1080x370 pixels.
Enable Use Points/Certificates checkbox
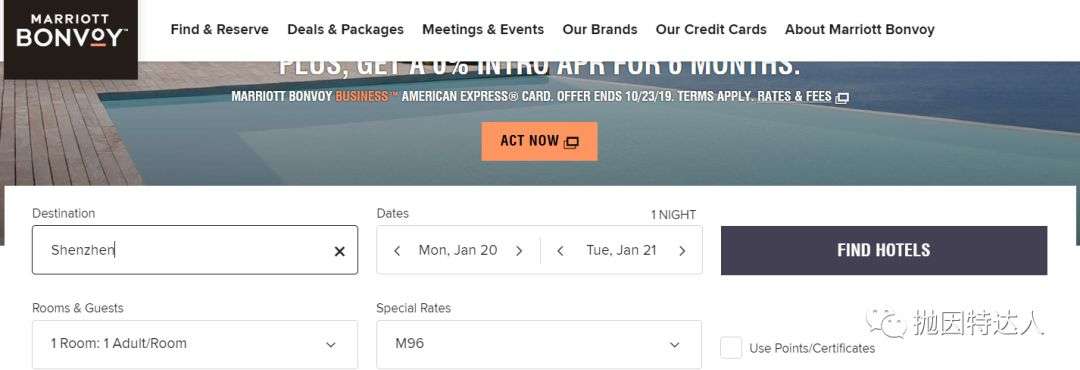[731, 347]
